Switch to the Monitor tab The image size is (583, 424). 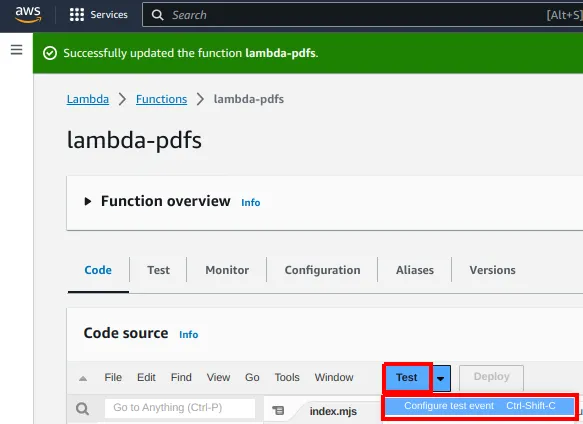click(227, 270)
